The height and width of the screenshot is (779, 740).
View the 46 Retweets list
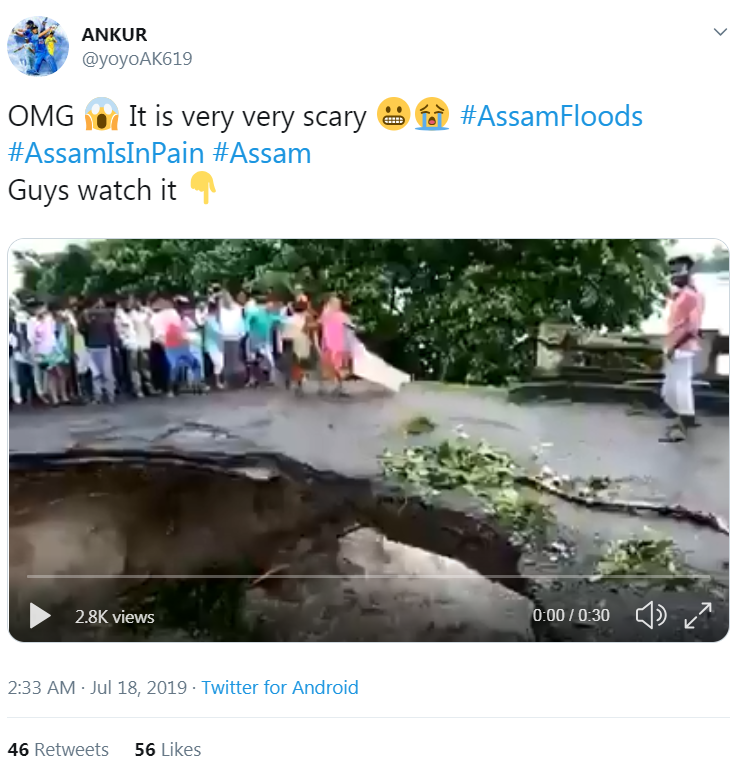click(58, 749)
